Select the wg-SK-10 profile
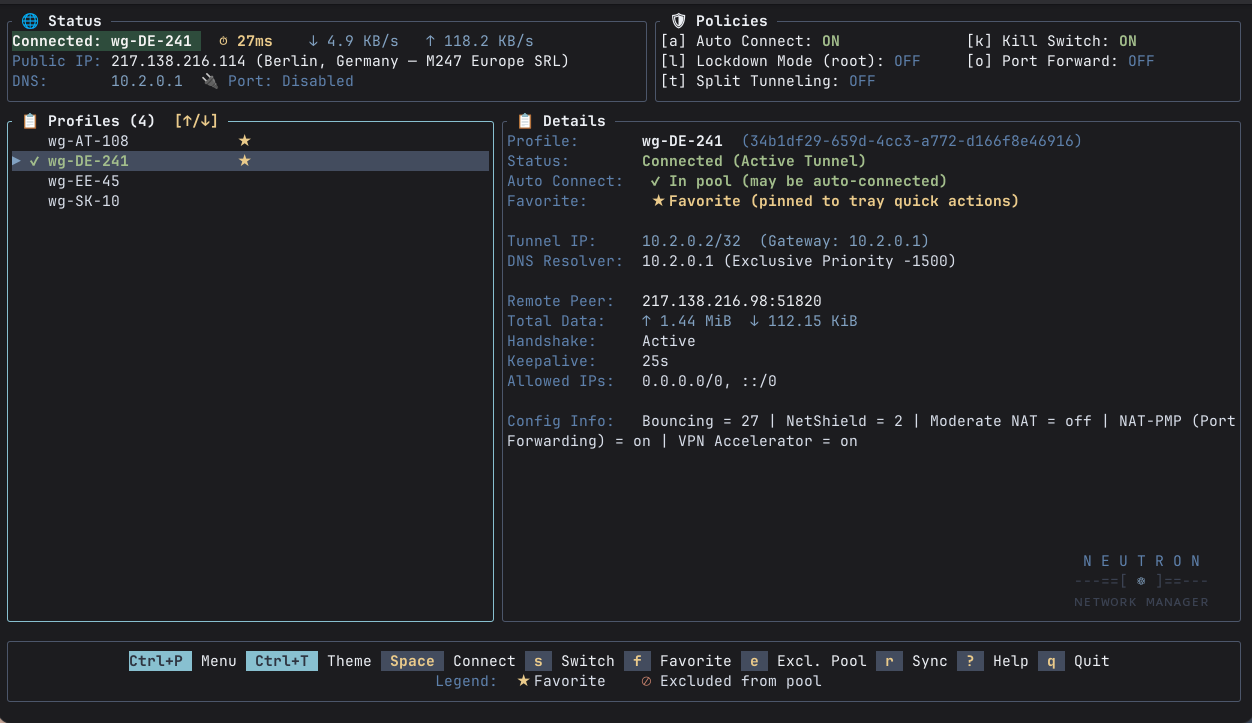The image size is (1252, 723). [x=250, y=201]
